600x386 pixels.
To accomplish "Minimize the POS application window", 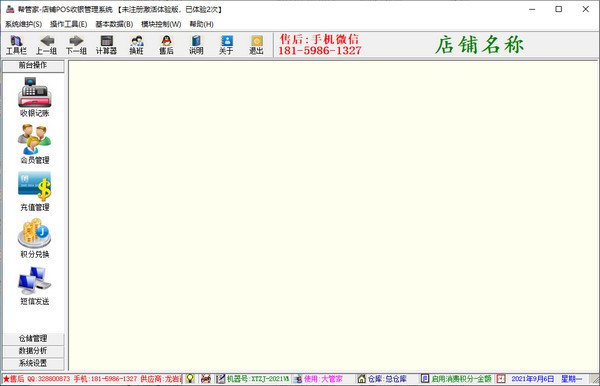I will point(532,9).
